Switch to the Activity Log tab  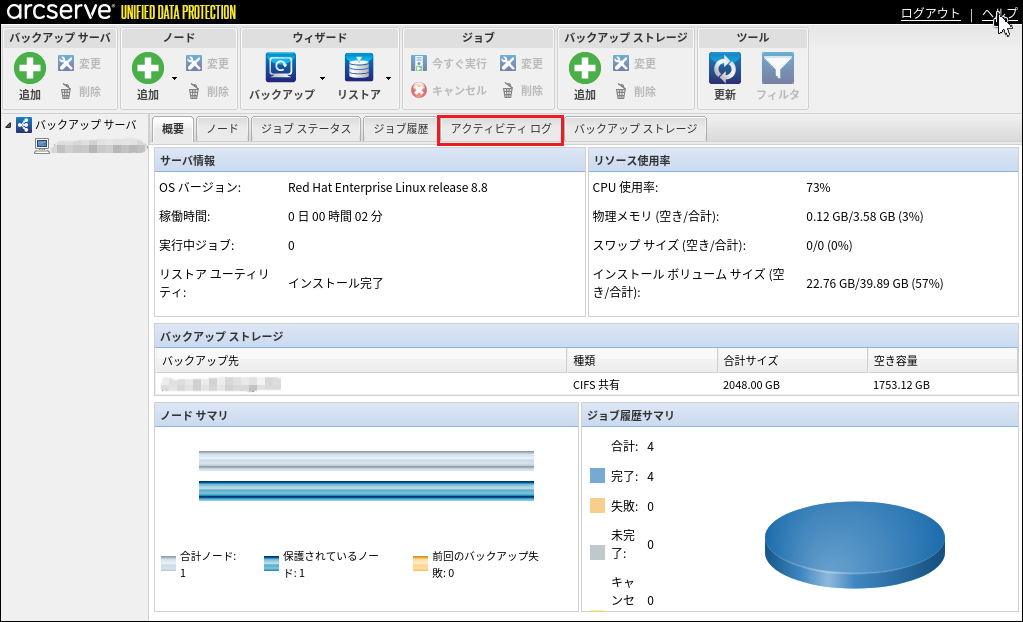[x=501, y=129]
